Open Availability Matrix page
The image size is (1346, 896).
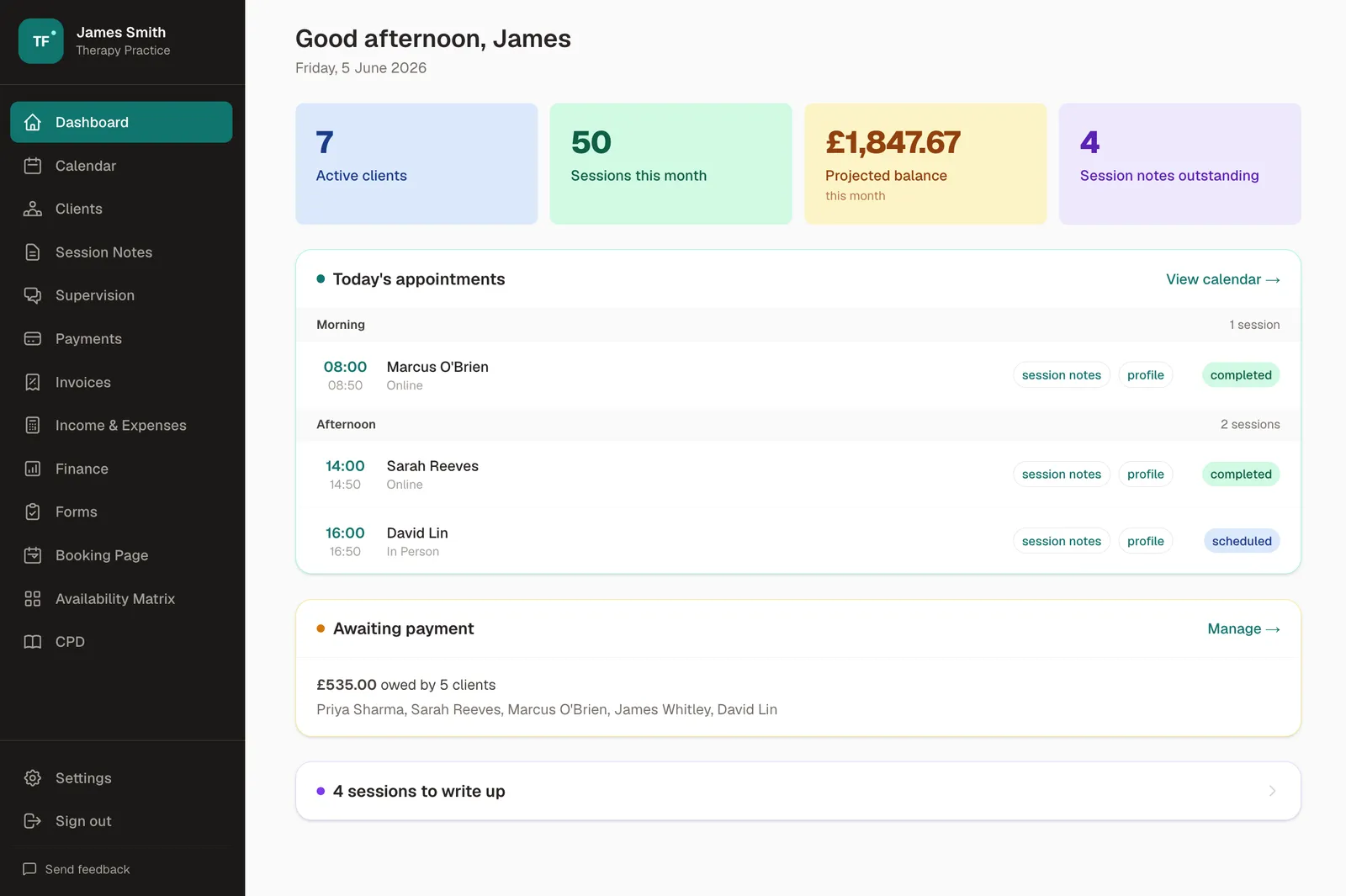pyautogui.click(x=121, y=599)
